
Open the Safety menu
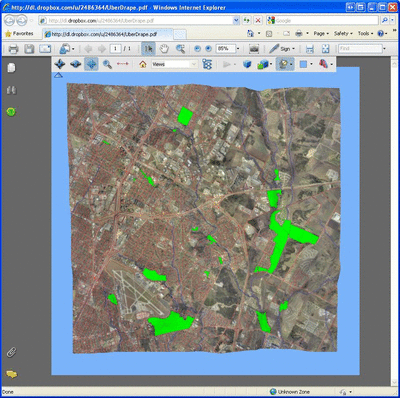click(x=343, y=34)
